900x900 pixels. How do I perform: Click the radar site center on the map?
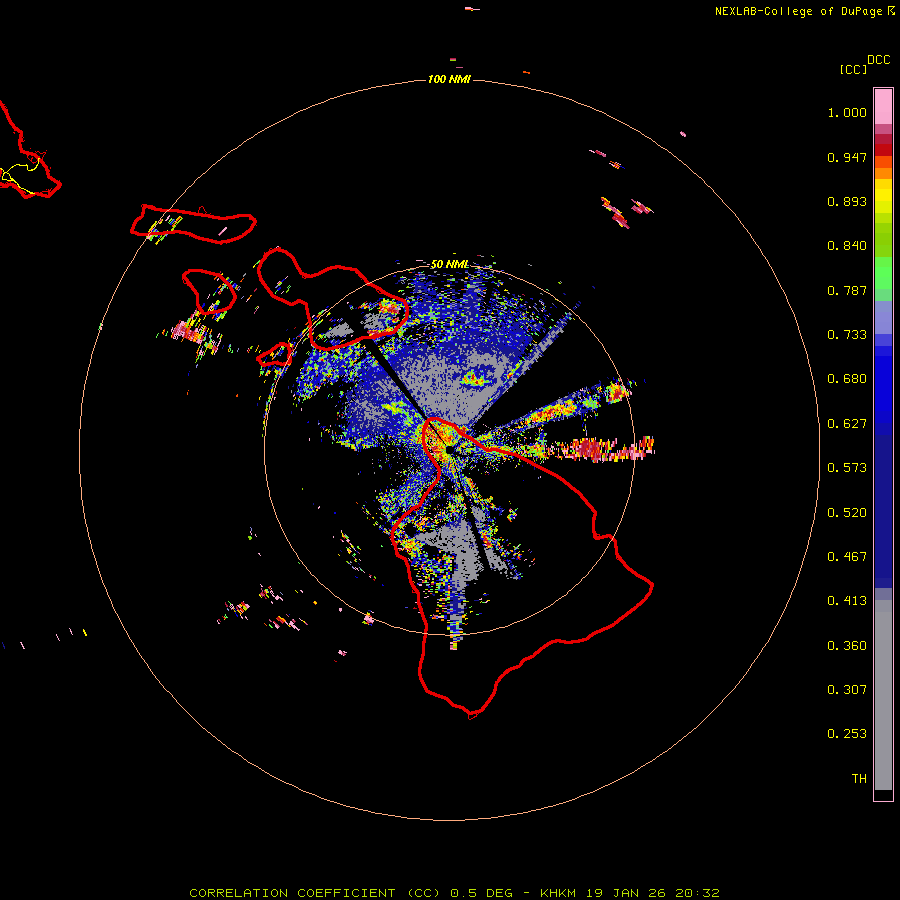pyautogui.click(x=449, y=451)
